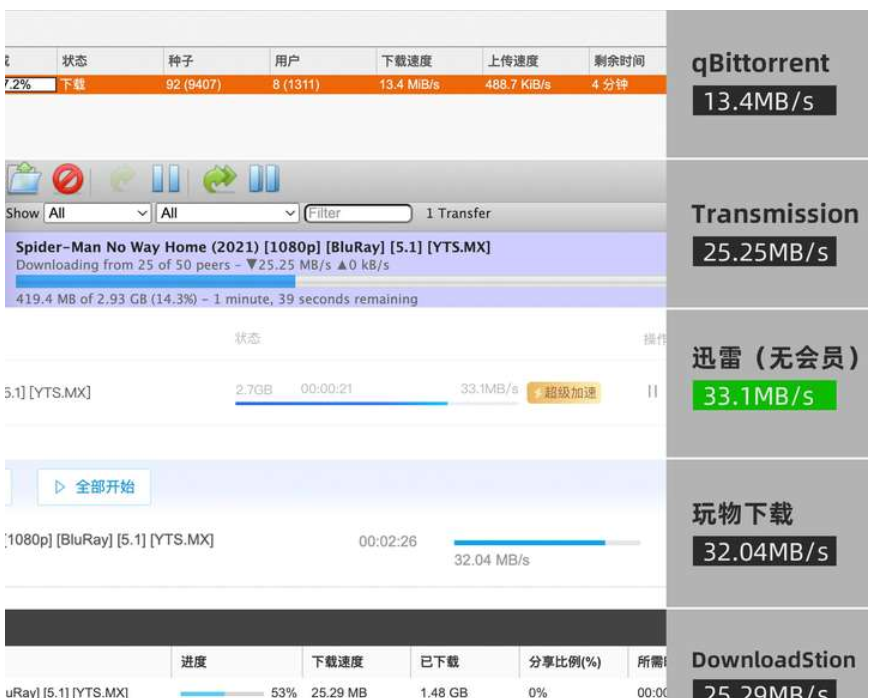Viewport: 871px width, 698px height.
Task: Select Spider-Man No Way Home torrent title
Action: pos(253,247)
